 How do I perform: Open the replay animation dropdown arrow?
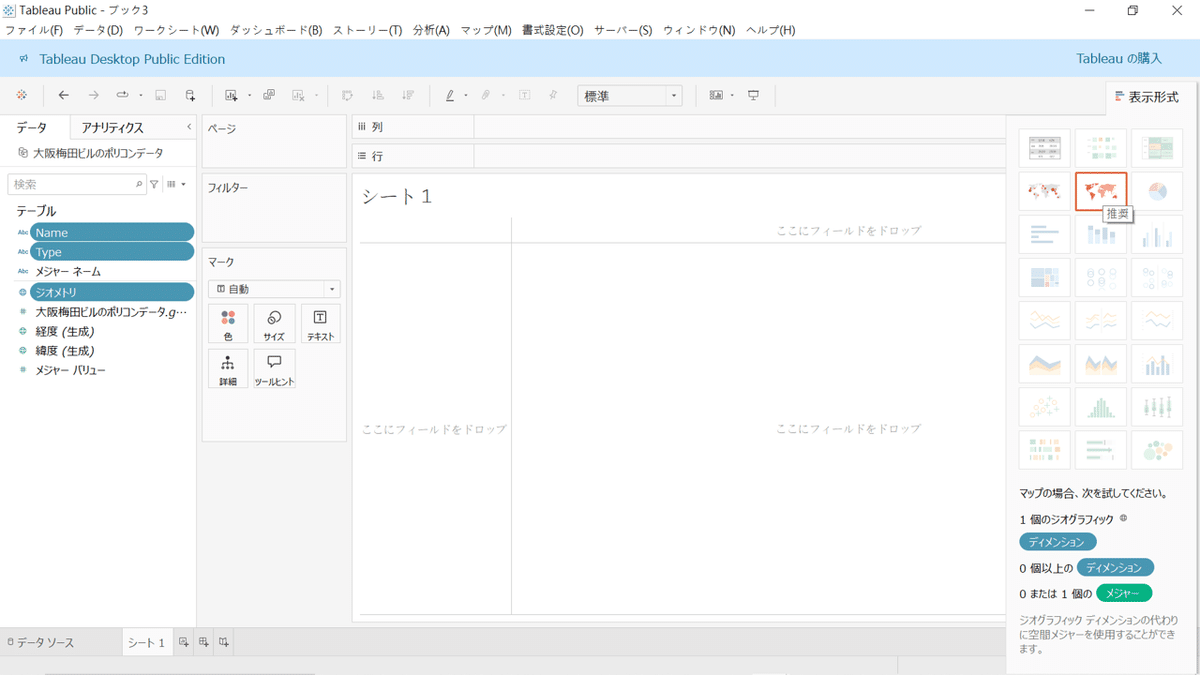click(141, 96)
